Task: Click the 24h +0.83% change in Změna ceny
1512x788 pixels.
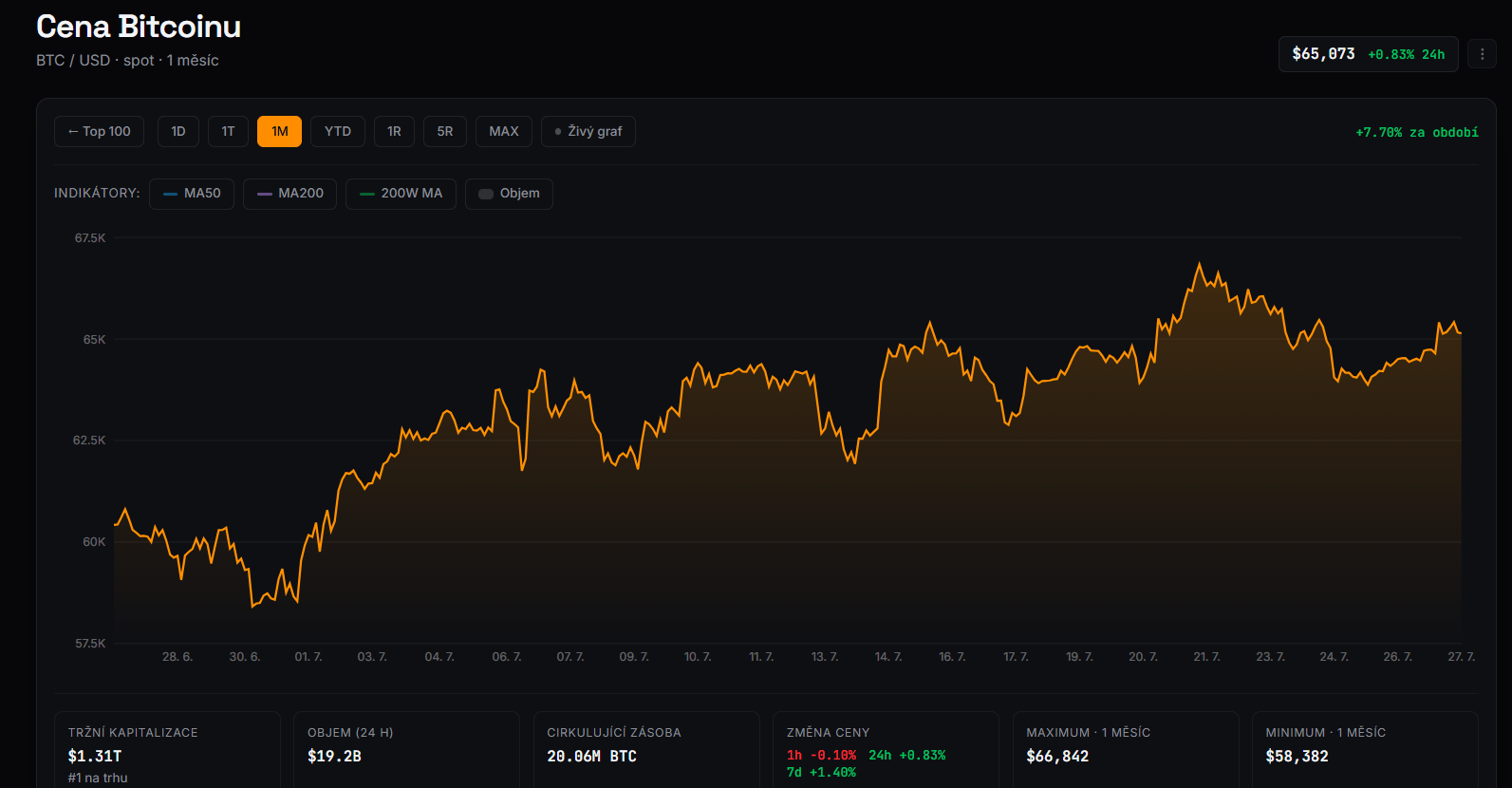Action: coord(907,756)
